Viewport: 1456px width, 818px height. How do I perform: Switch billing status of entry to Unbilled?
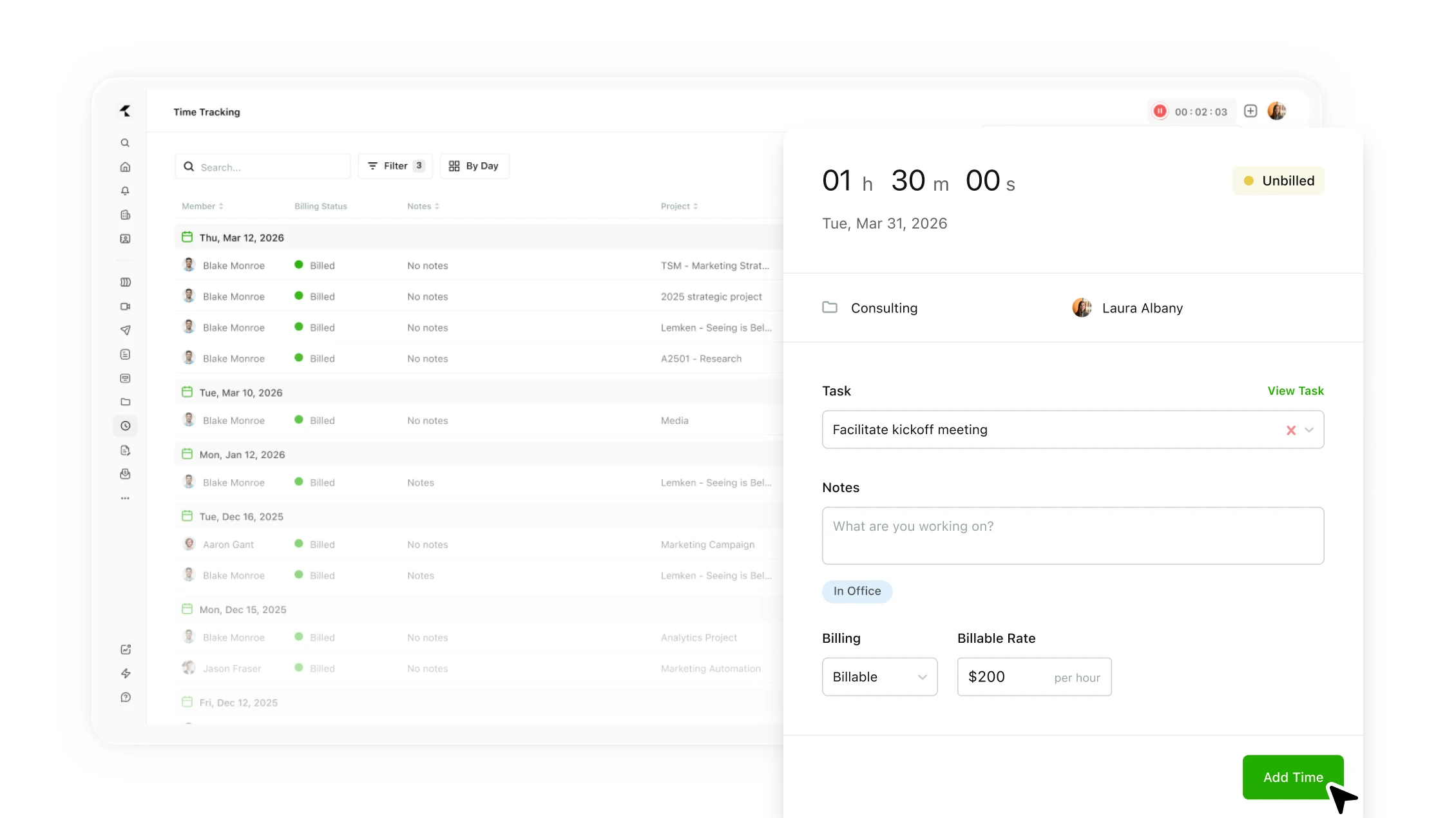click(1278, 180)
